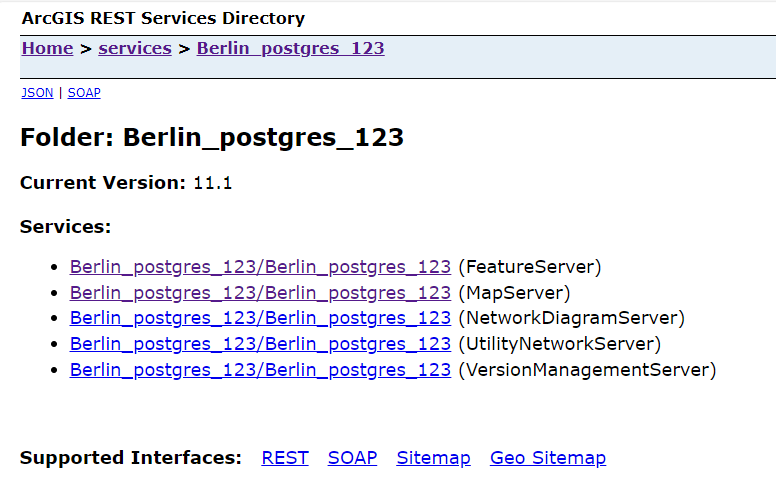Screen dimensions: 776x495
Task: Click the (UtilityNetworkServer) type label
Action: coord(560,344)
